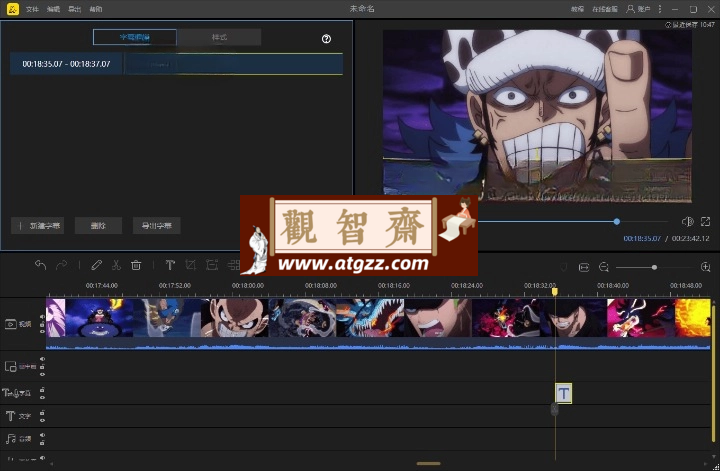Viewport: 720px width, 471px height.
Task: Mute the 音频 track
Action: click(42, 435)
